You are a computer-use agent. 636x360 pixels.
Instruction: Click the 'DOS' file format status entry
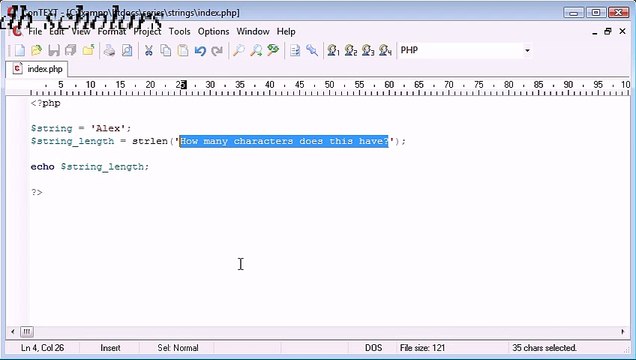pyautogui.click(x=373, y=348)
